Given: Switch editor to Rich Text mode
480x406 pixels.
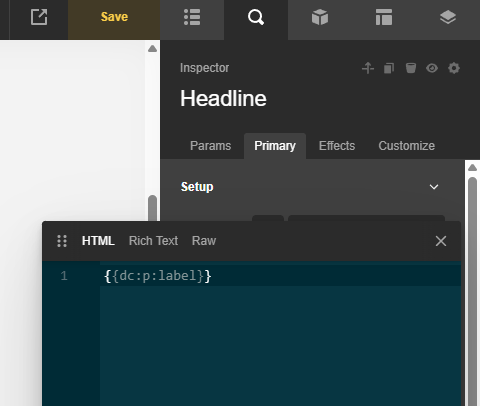Looking at the screenshot, I should [x=153, y=241].
